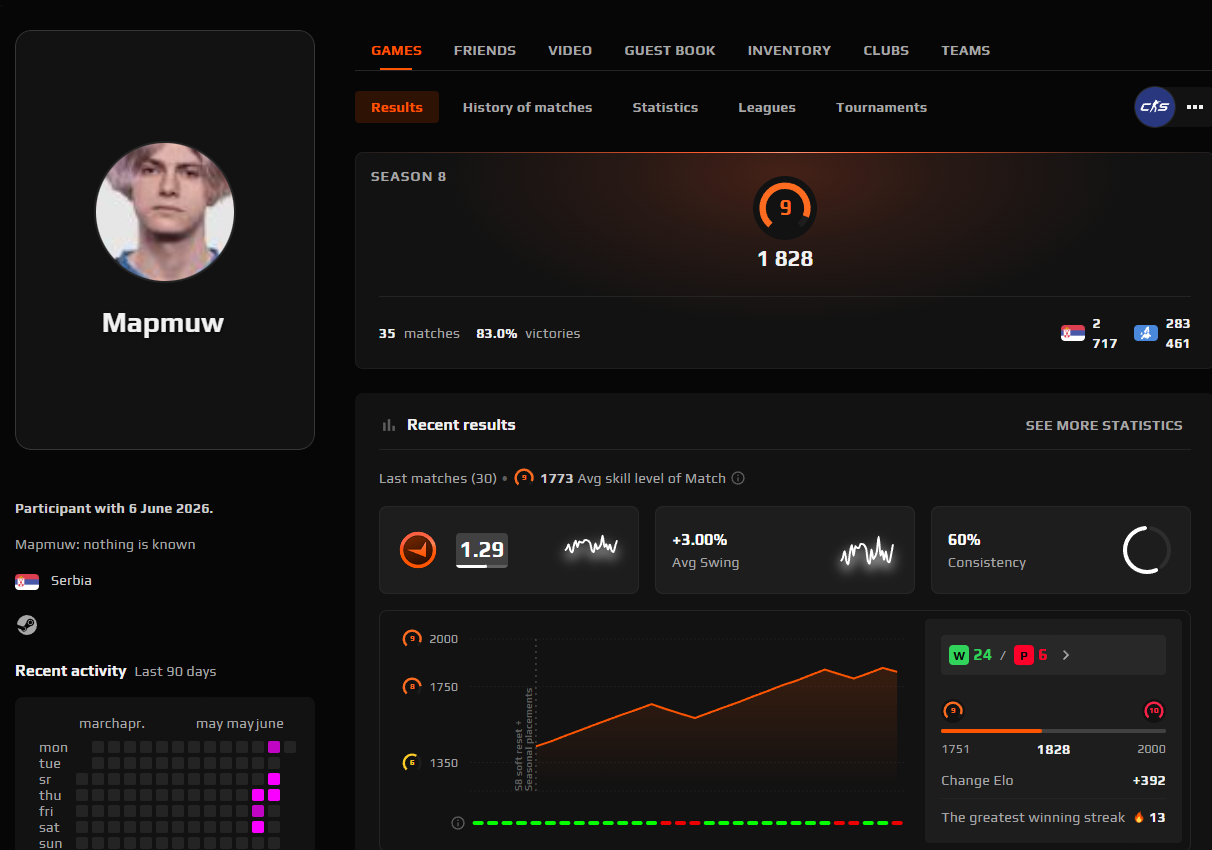Click the magenta activity cell in the sat row
The image size is (1212, 850).
258,827
